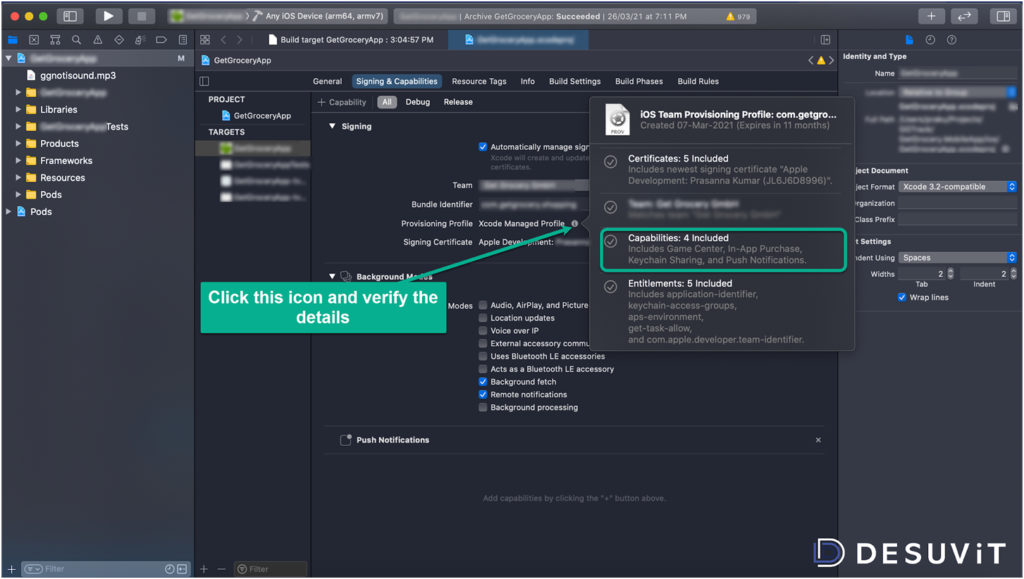Screen dimensions: 1024x579
Task: Enable Audio, AirPlay, and Picture mode
Action: 483,305
